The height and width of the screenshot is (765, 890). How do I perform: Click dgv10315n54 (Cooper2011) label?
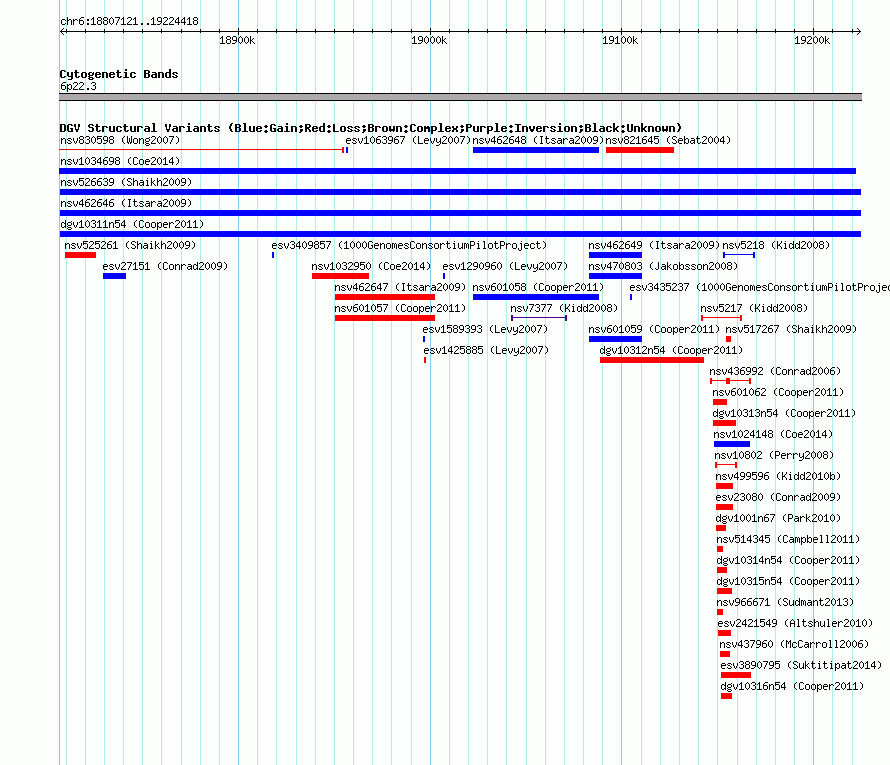click(x=788, y=581)
